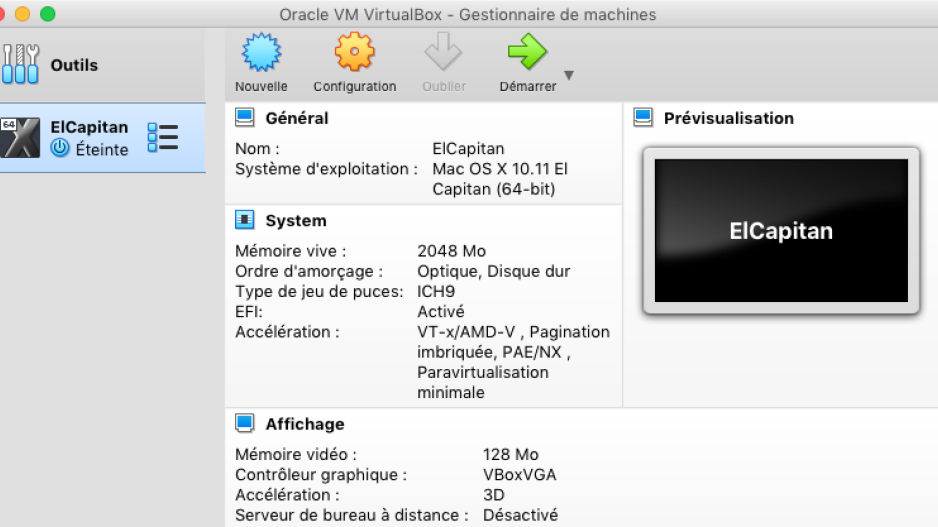Click the window title 'Oracle VM VirtualBox' text
The image size is (938, 527).
click(x=361, y=14)
